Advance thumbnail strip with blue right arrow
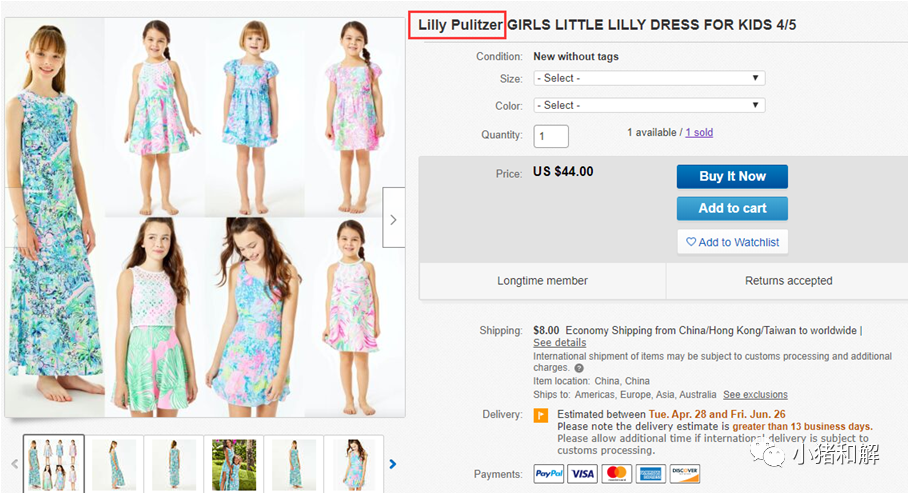The height and width of the screenshot is (494, 909). [x=392, y=464]
